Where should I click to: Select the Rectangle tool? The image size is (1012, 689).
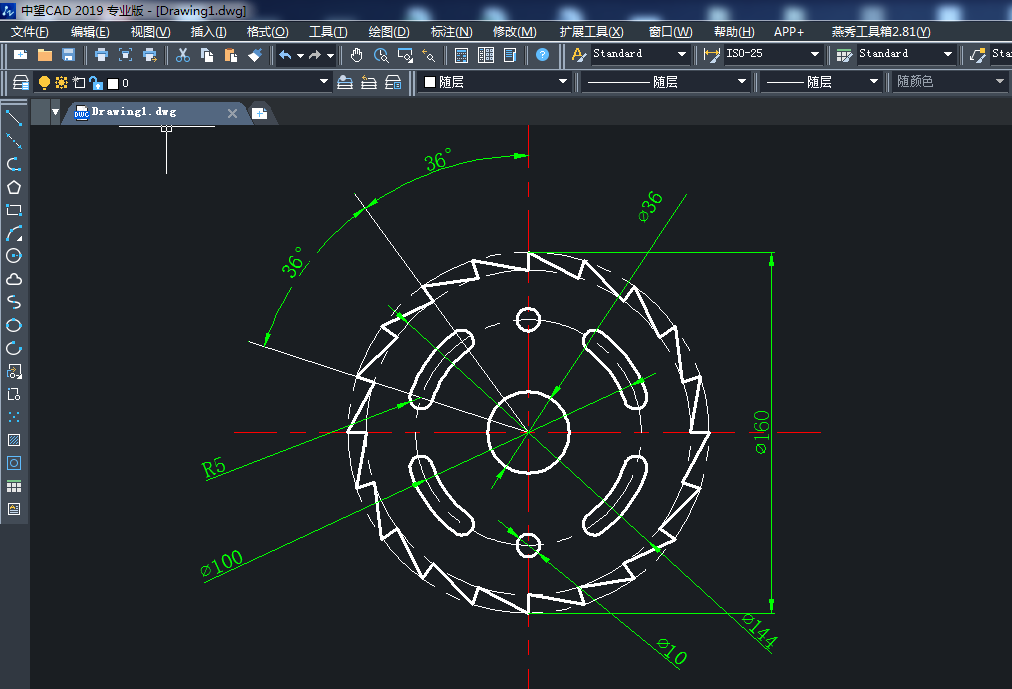[x=14, y=210]
